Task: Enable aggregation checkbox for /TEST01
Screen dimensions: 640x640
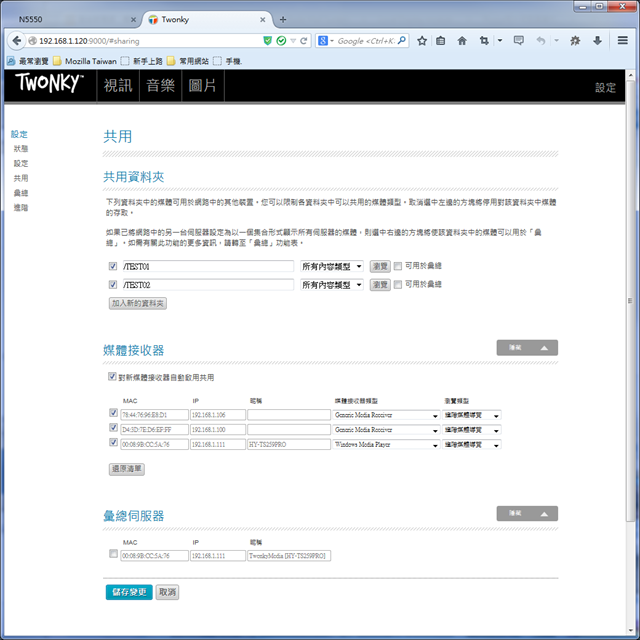Action: pos(398,266)
